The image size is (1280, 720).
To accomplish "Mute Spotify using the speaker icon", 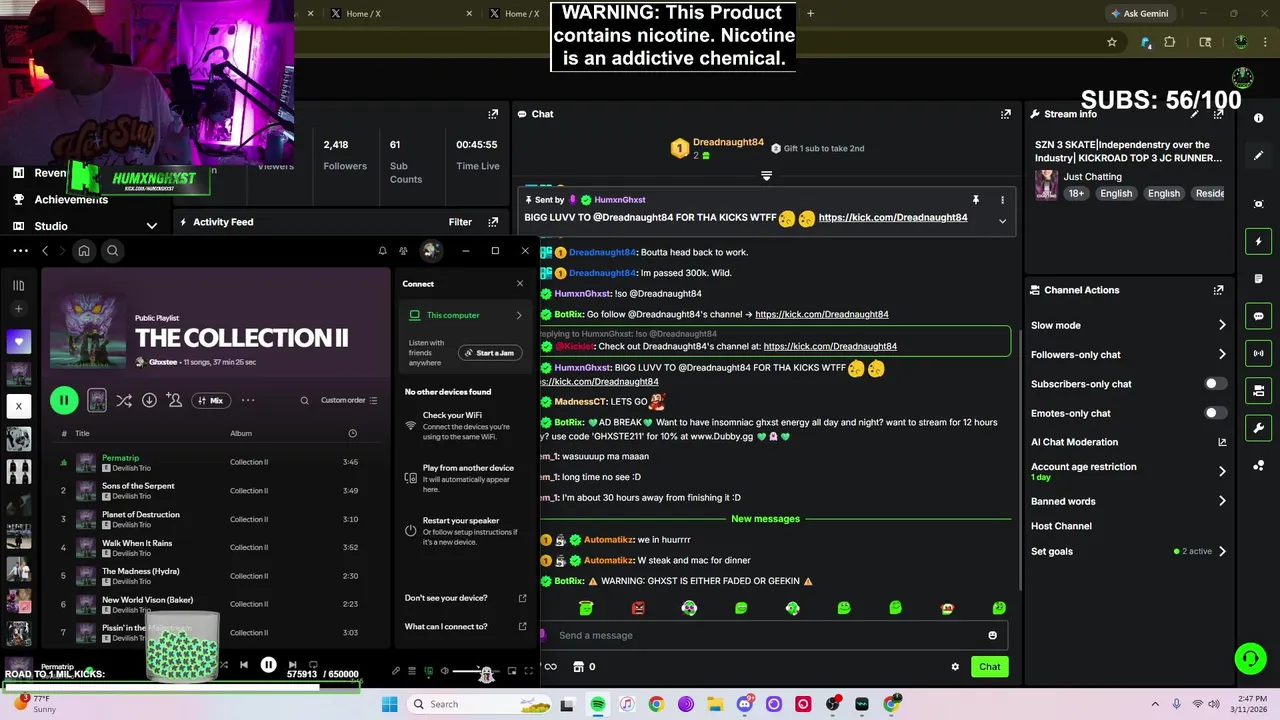I will [x=444, y=671].
